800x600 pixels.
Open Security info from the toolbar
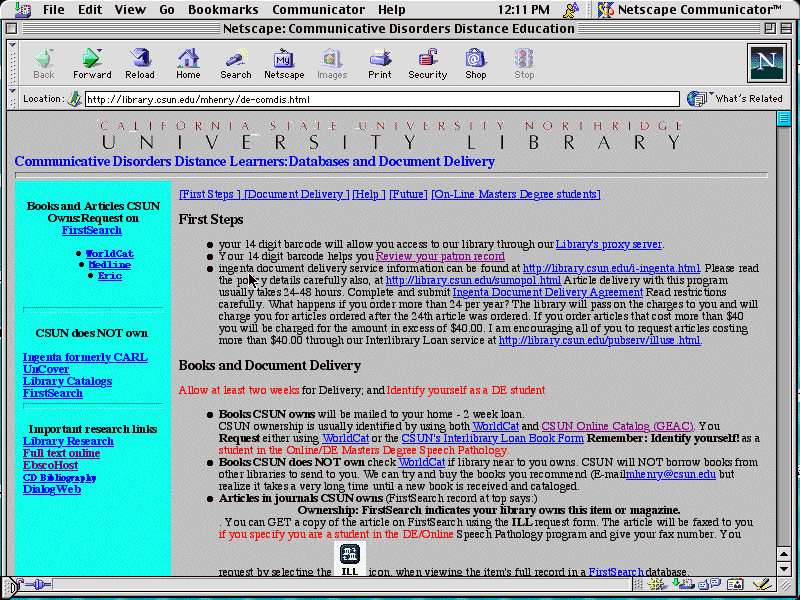[x=428, y=64]
